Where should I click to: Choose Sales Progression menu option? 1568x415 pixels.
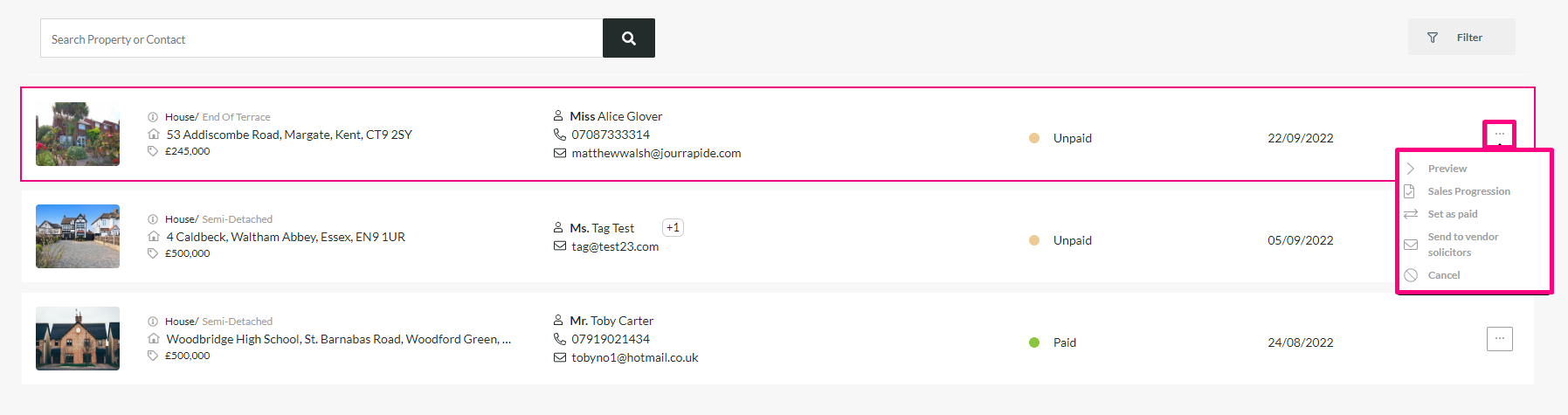1469,191
